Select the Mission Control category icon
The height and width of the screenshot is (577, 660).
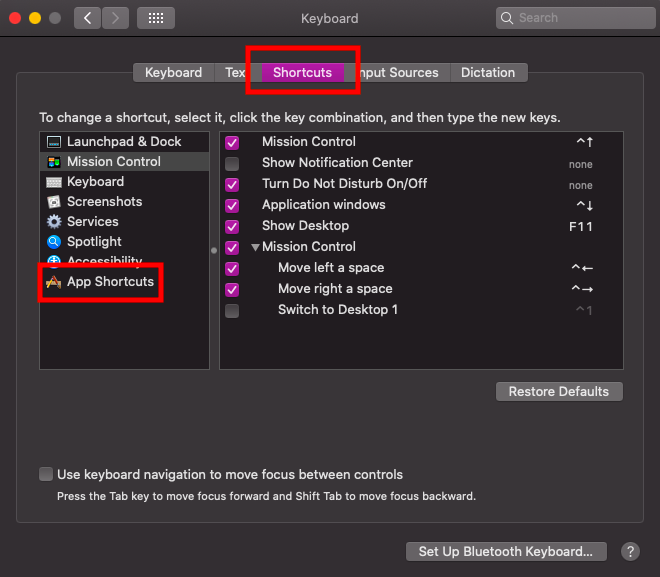pyautogui.click(x=53, y=162)
